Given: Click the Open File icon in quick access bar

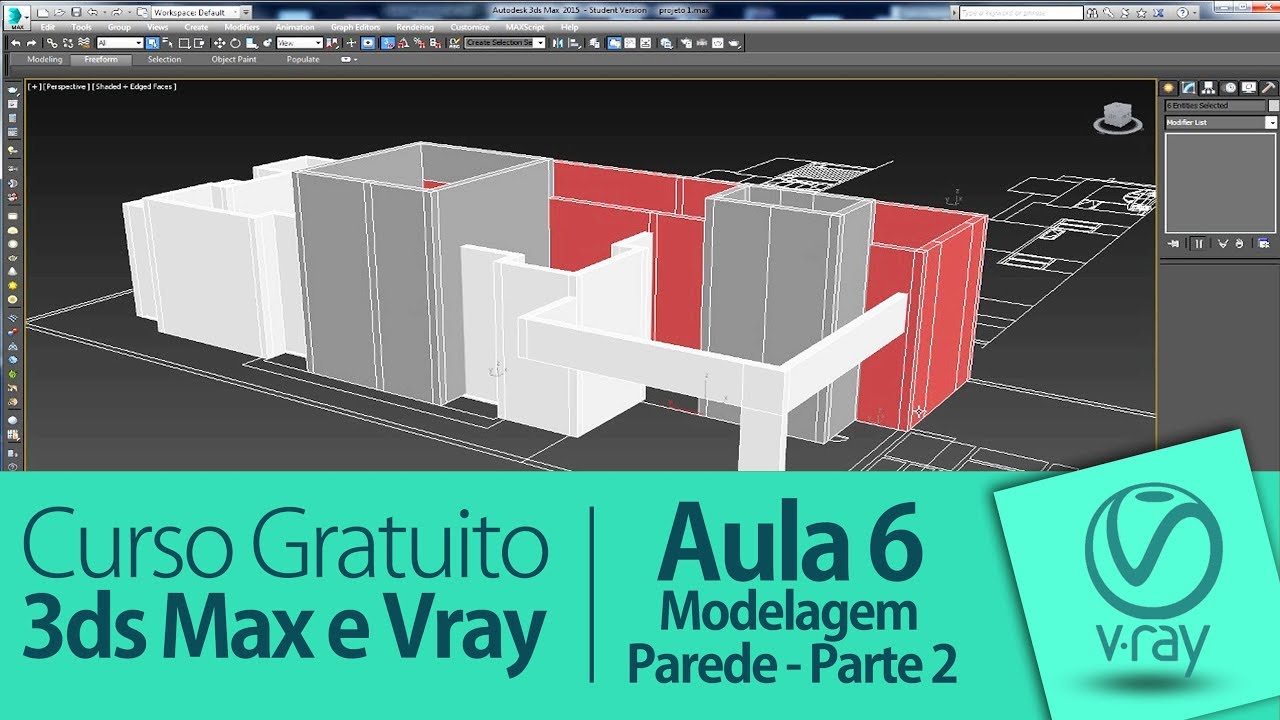Looking at the screenshot, I should (59, 12).
